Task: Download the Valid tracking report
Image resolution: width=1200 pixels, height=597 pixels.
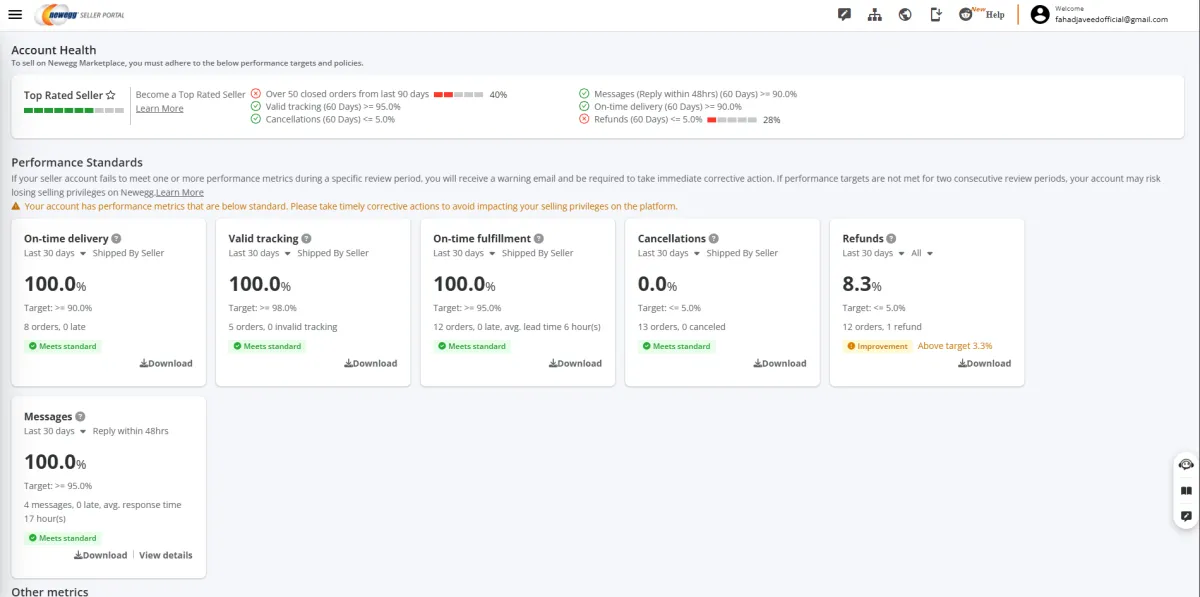Action: pyautogui.click(x=370, y=363)
